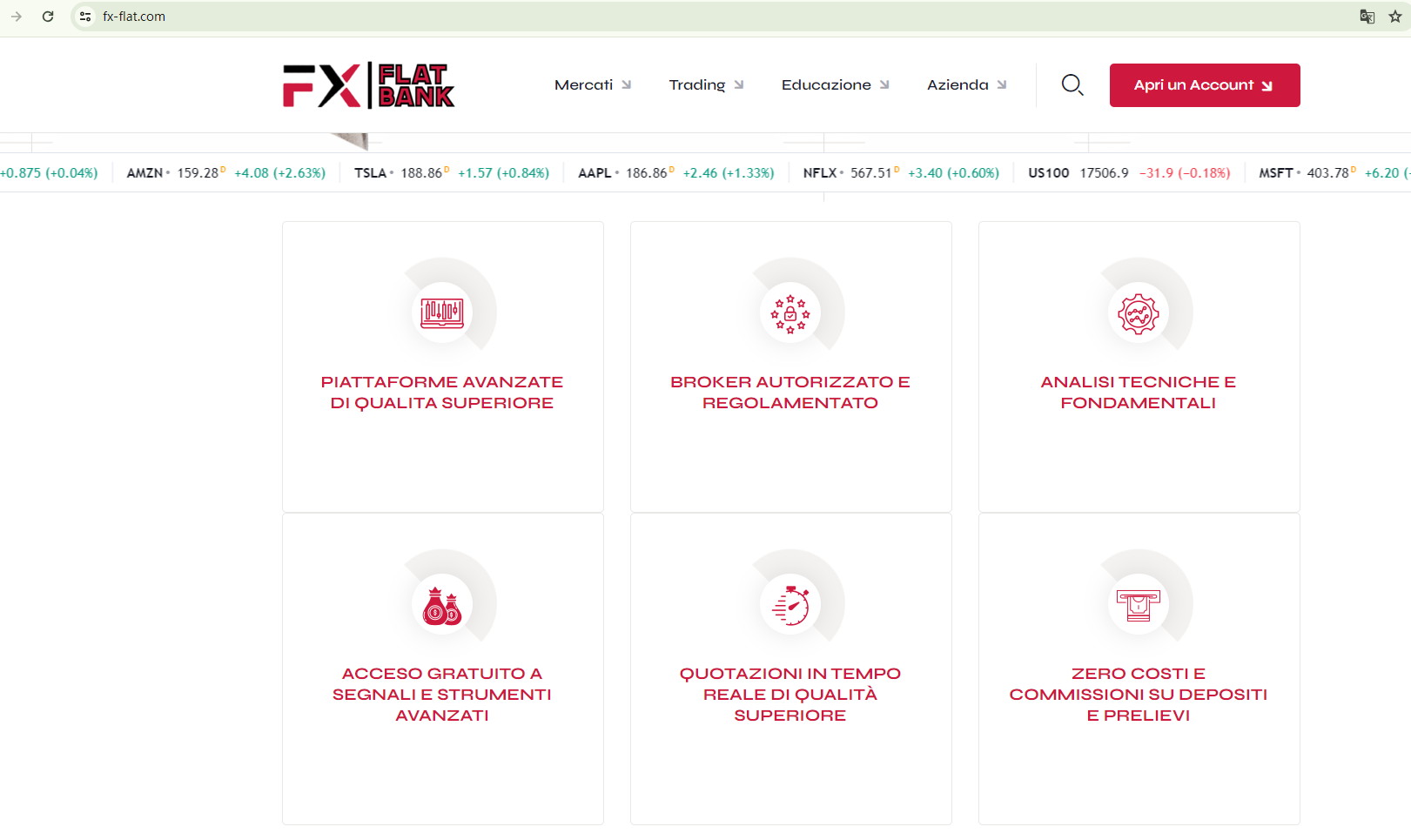This screenshot has width=1411, height=840.
Task: Click NFLX price 567.51
Action: pyautogui.click(x=871, y=173)
